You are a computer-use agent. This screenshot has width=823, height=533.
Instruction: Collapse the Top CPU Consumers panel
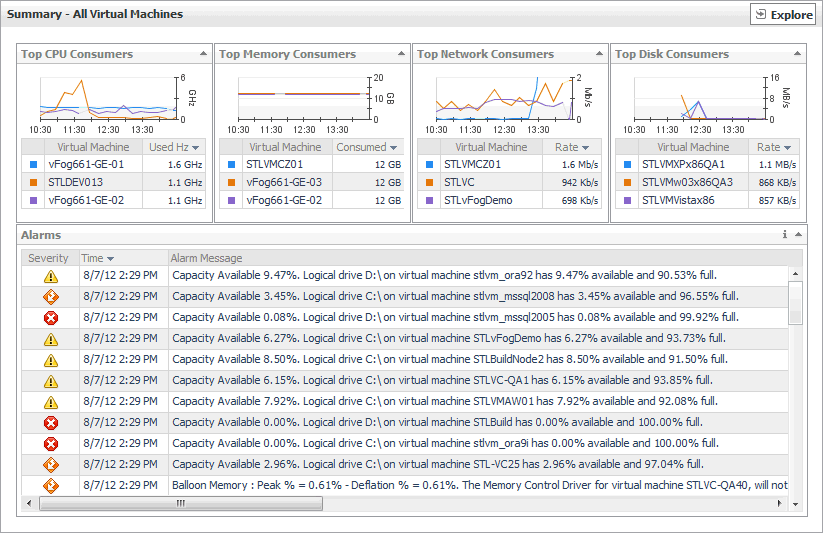[x=204, y=54]
